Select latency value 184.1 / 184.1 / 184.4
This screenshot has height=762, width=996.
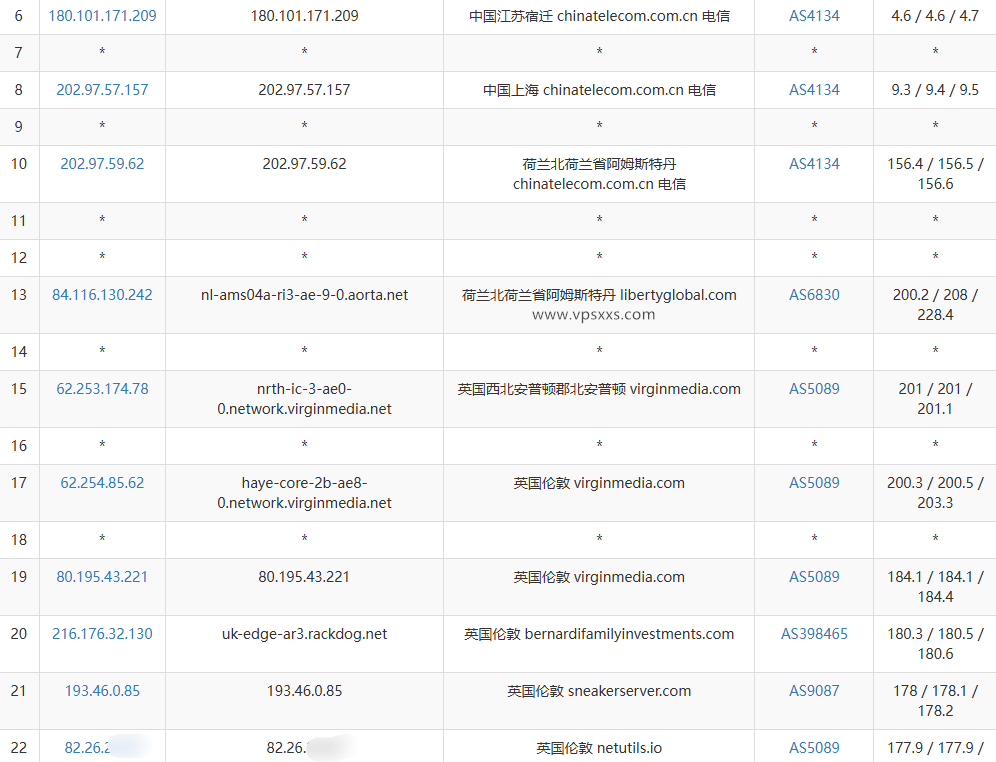click(x=935, y=587)
